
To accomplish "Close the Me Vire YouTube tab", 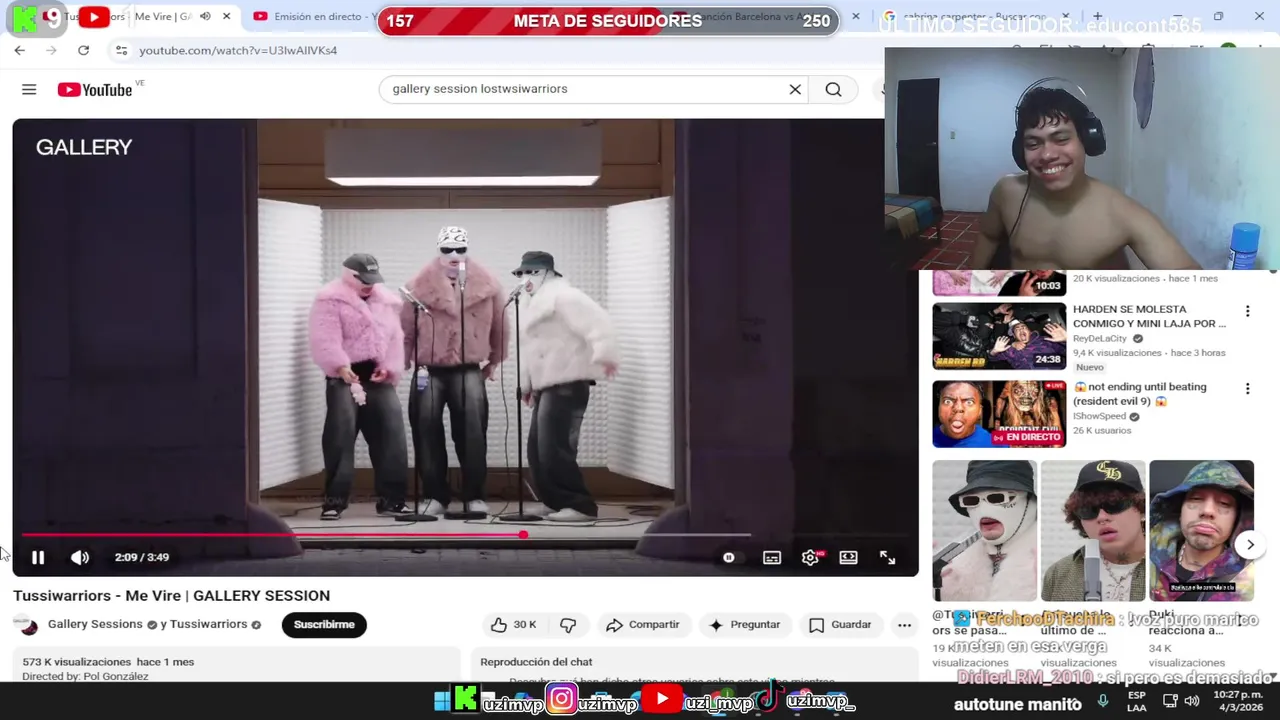I will click(x=227, y=16).
